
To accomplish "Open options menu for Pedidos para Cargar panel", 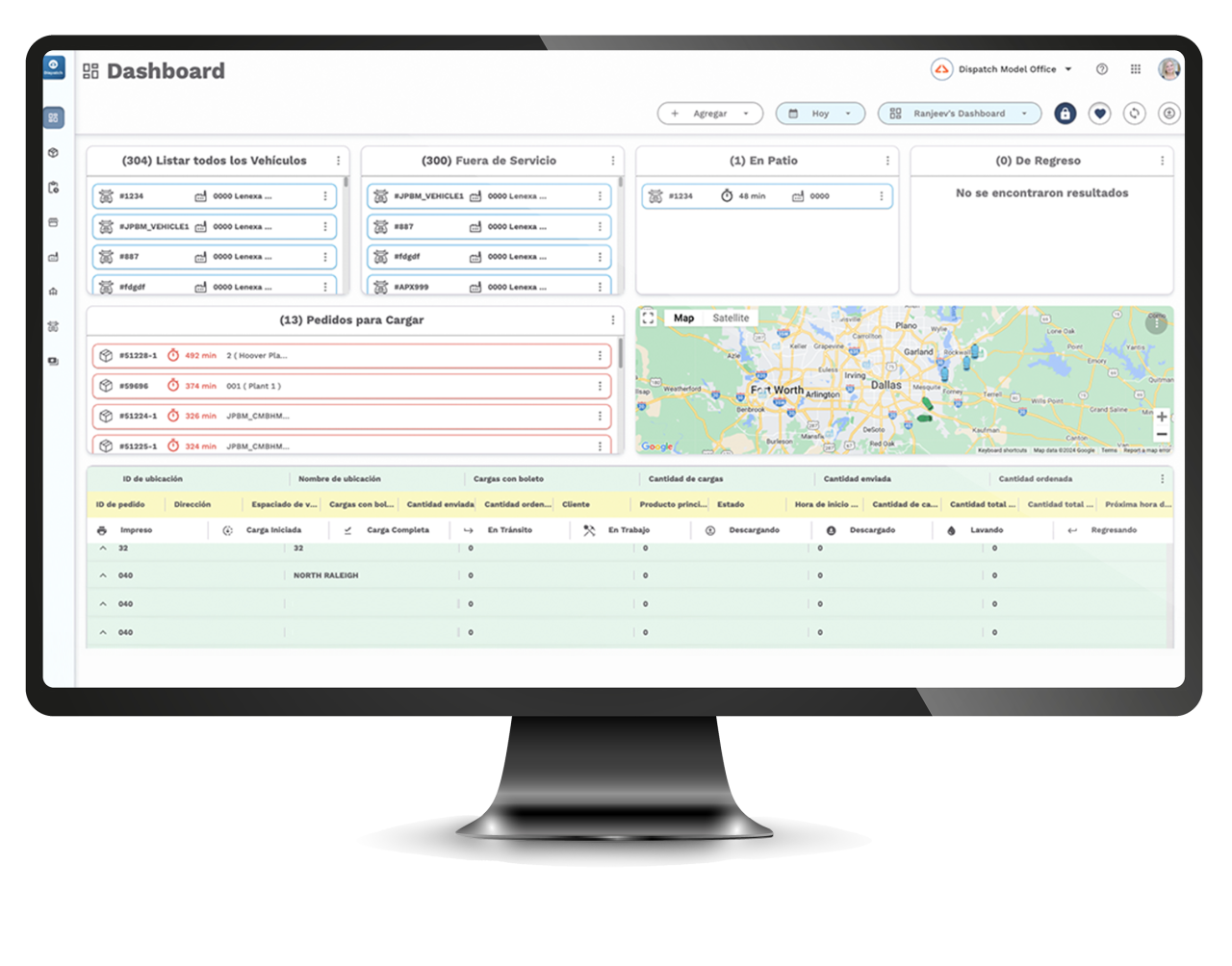I will tap(613, 320).
